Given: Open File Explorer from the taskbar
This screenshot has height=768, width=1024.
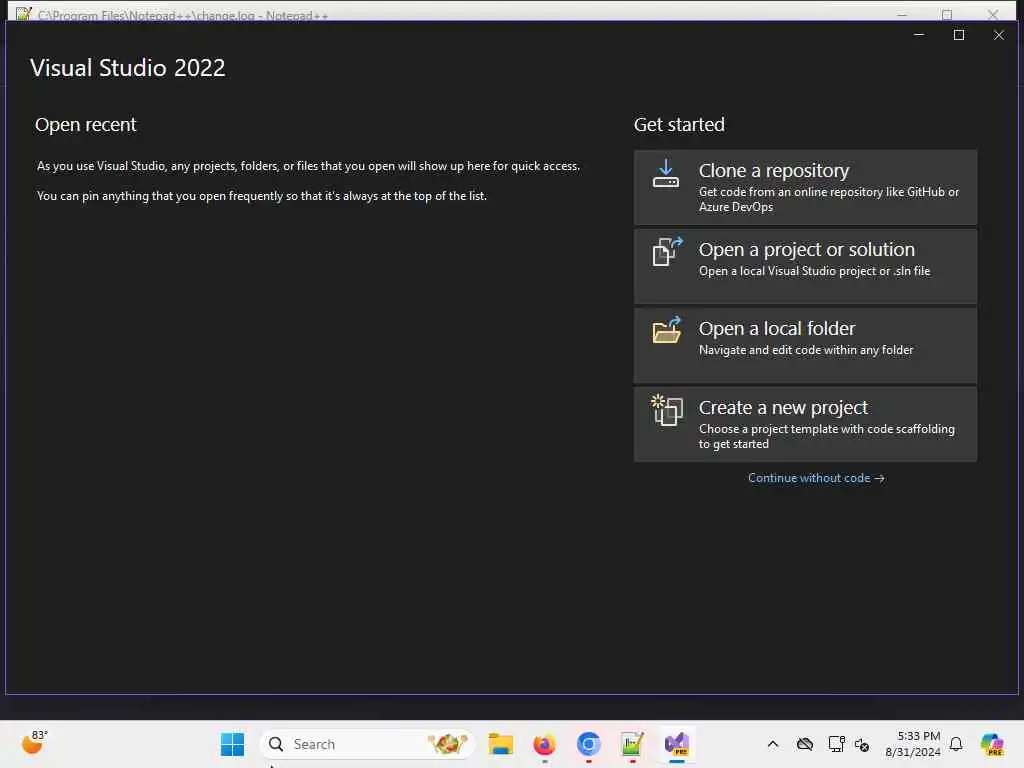Looking at the screenshot, I should (x=501, y=744).
